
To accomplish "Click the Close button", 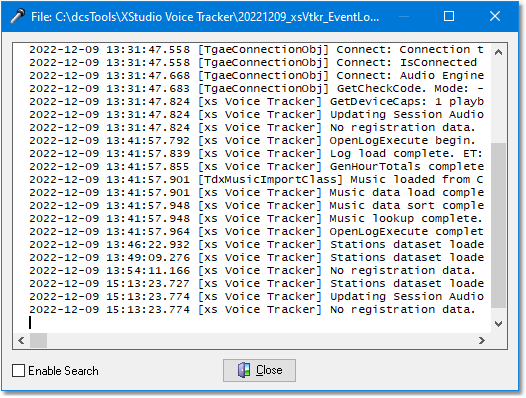I will pos(259,370).
